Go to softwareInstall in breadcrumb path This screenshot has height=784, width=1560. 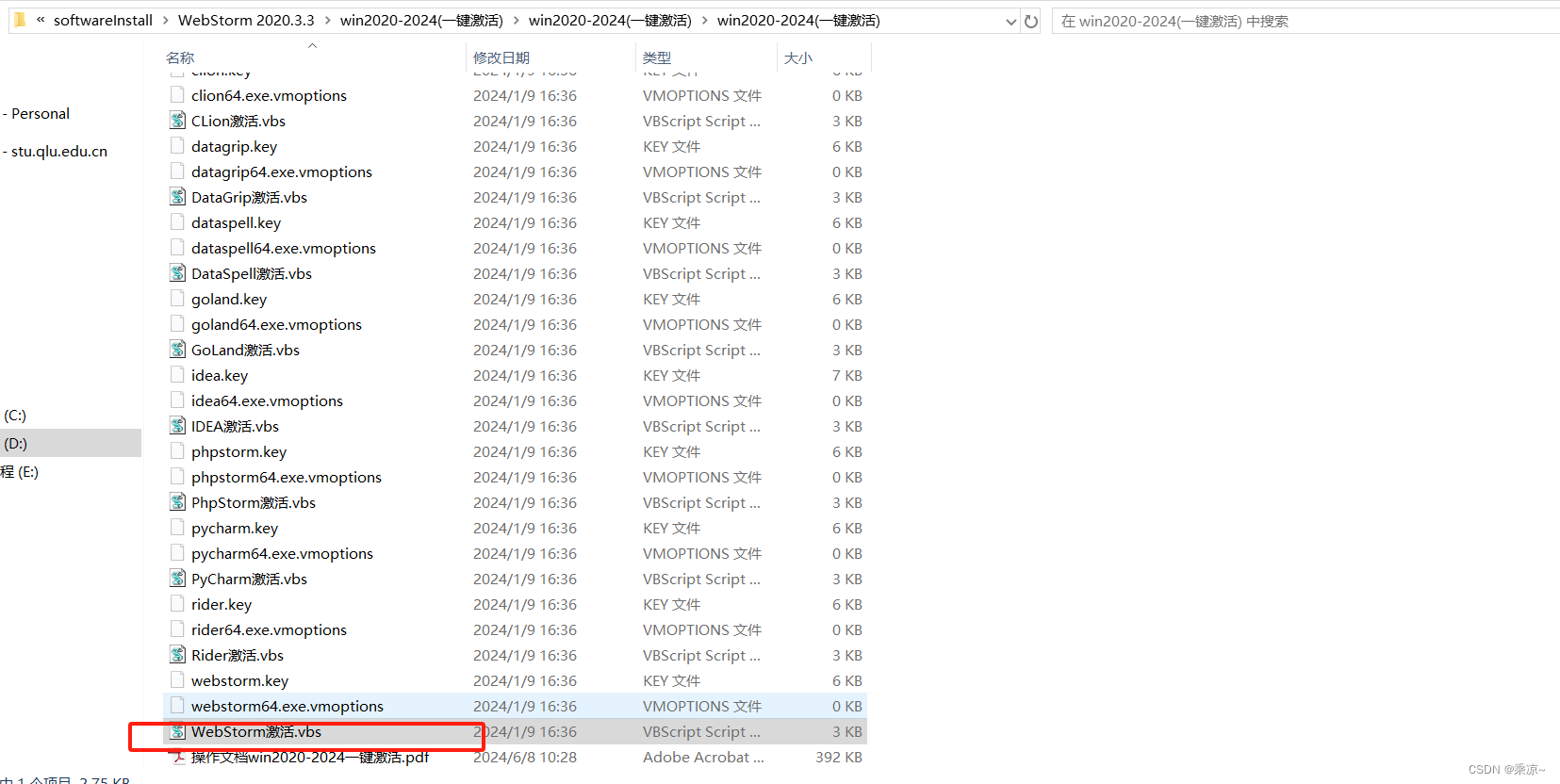(x=103, y=20)
